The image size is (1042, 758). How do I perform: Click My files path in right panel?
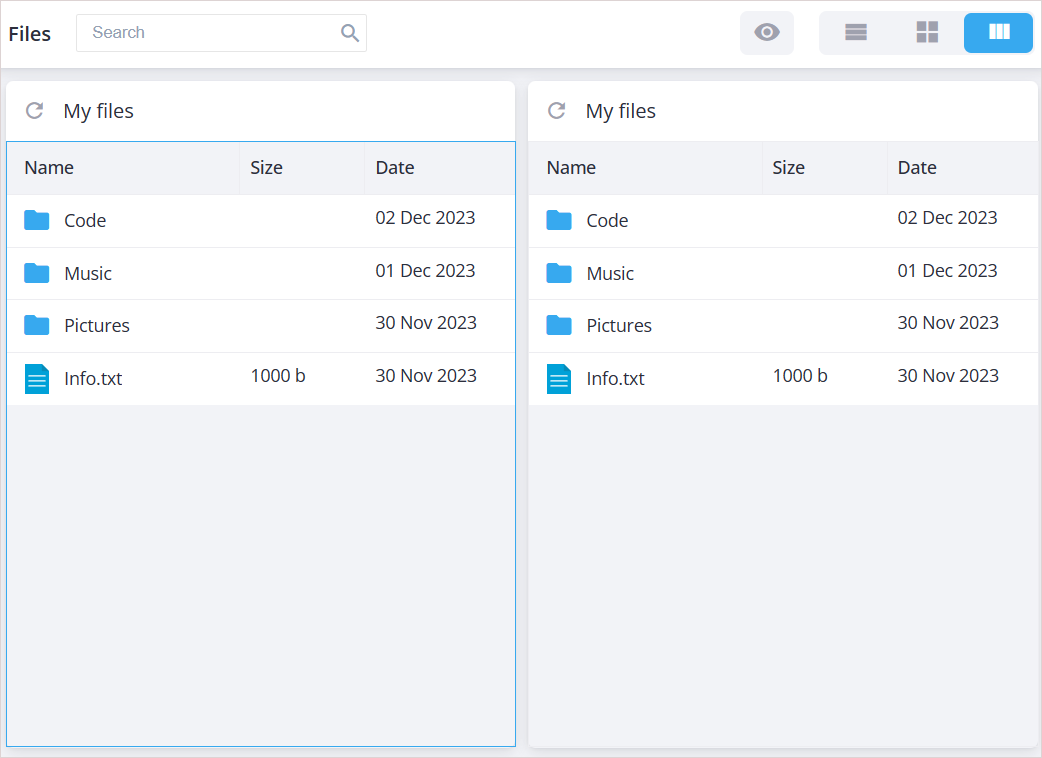620,111
